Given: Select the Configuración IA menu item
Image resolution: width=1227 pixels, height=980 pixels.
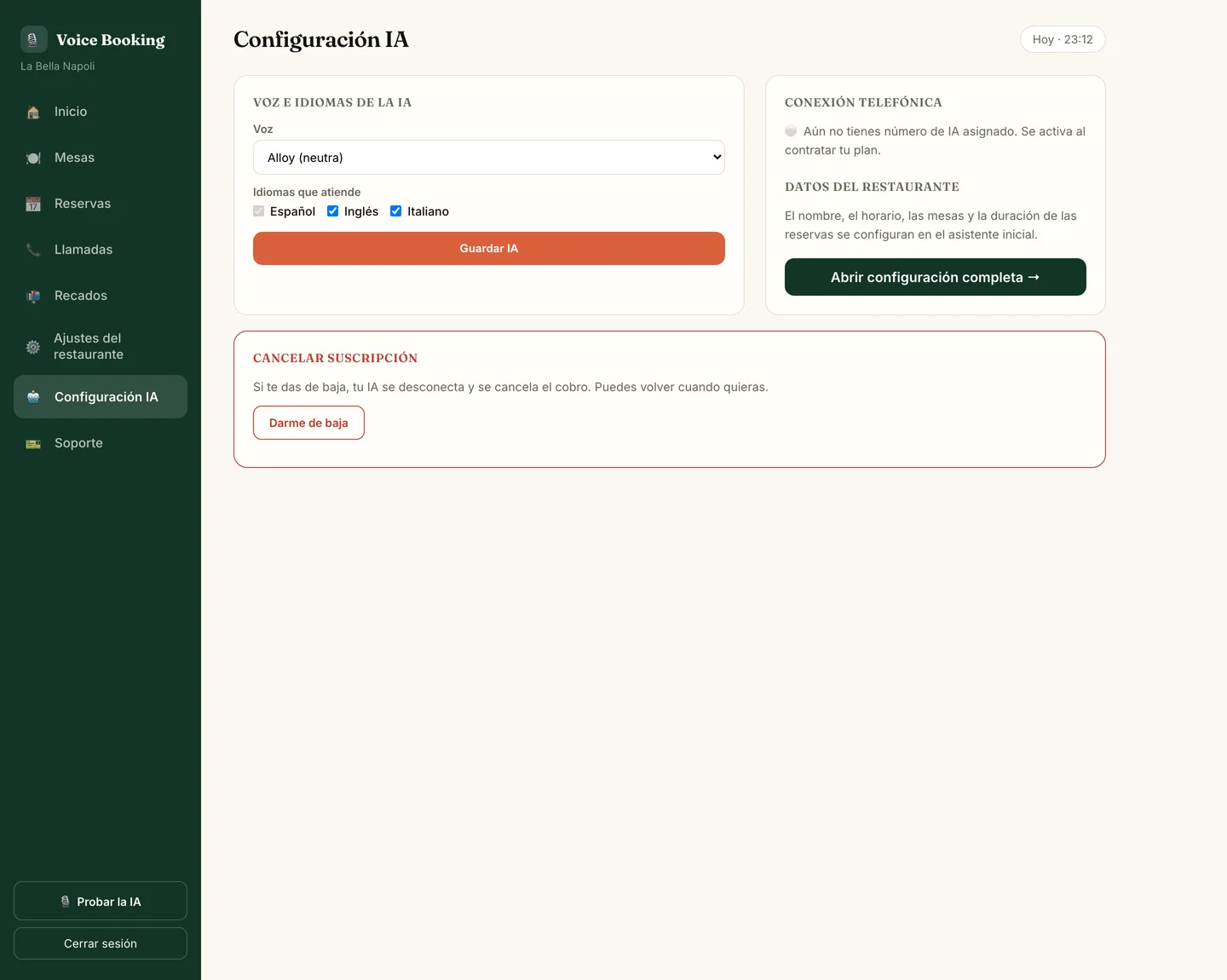Looking at the screenshot, I should pos(101,397).
